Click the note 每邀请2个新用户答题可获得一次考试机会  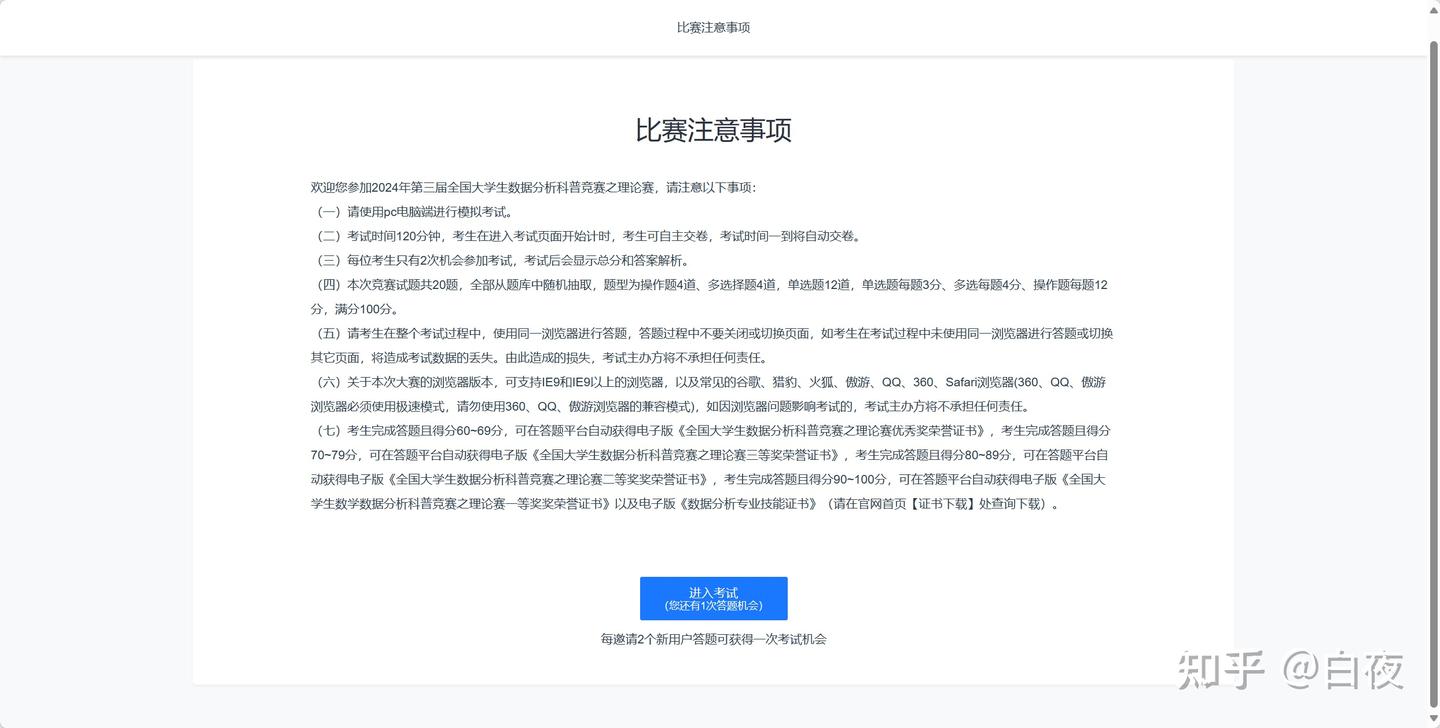(x=713, y=639)
